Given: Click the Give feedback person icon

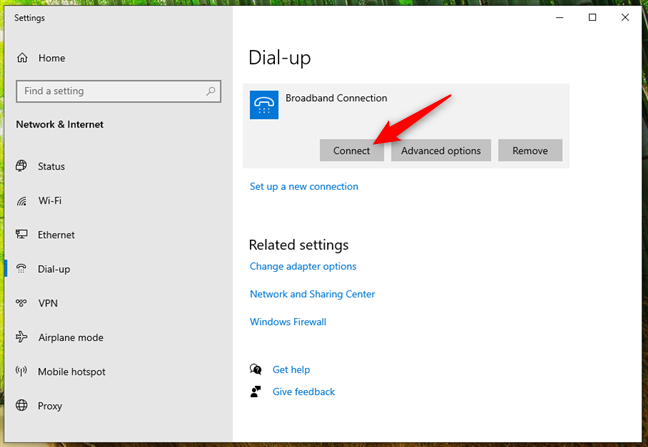Looking at the screenshot, I should 256,391.
